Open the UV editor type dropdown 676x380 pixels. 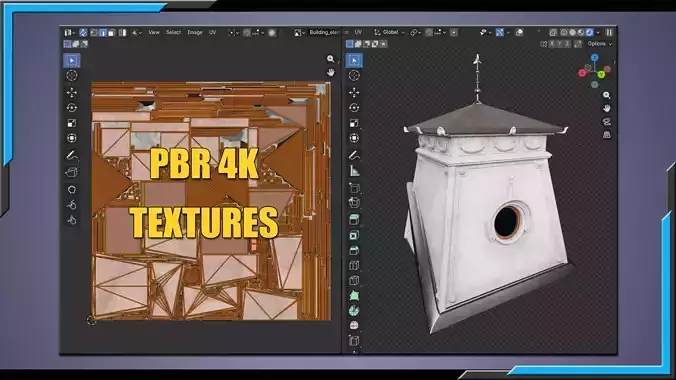[x=69, y=32]
